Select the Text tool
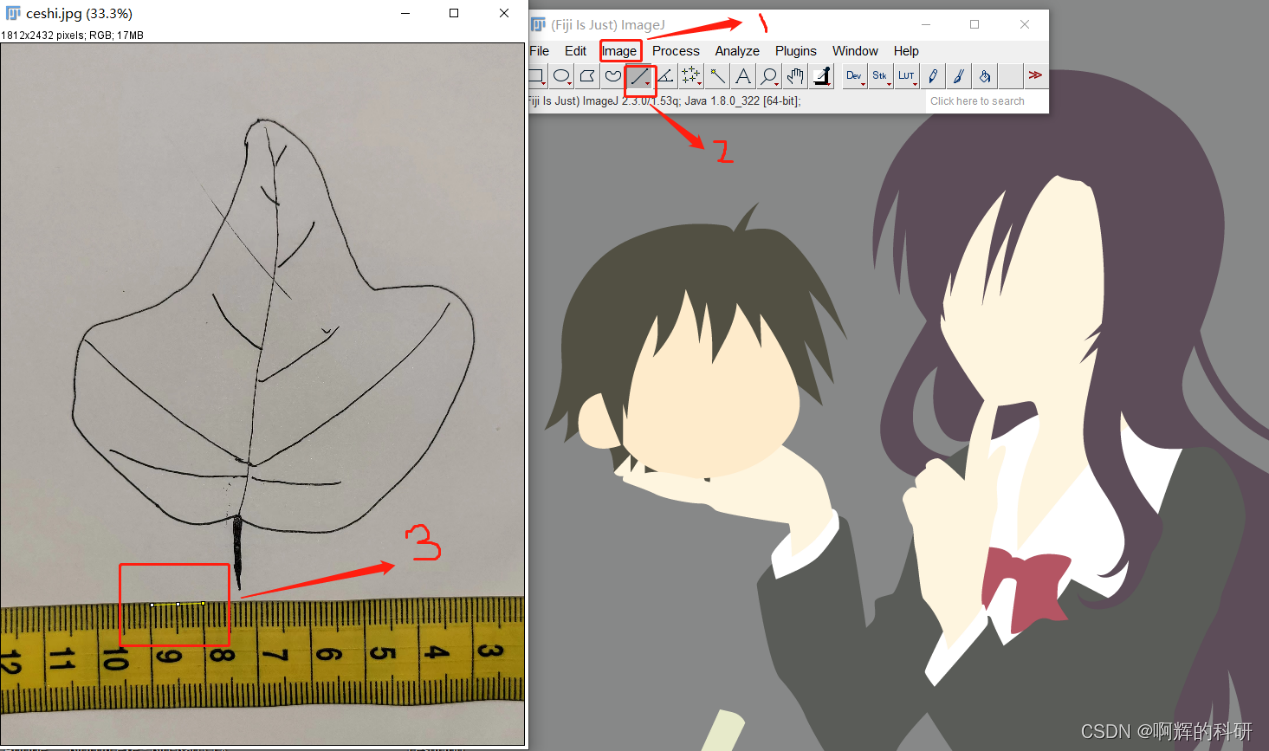Image resolution: width=1269 pixels, height=751 pixels. (743, 76)
